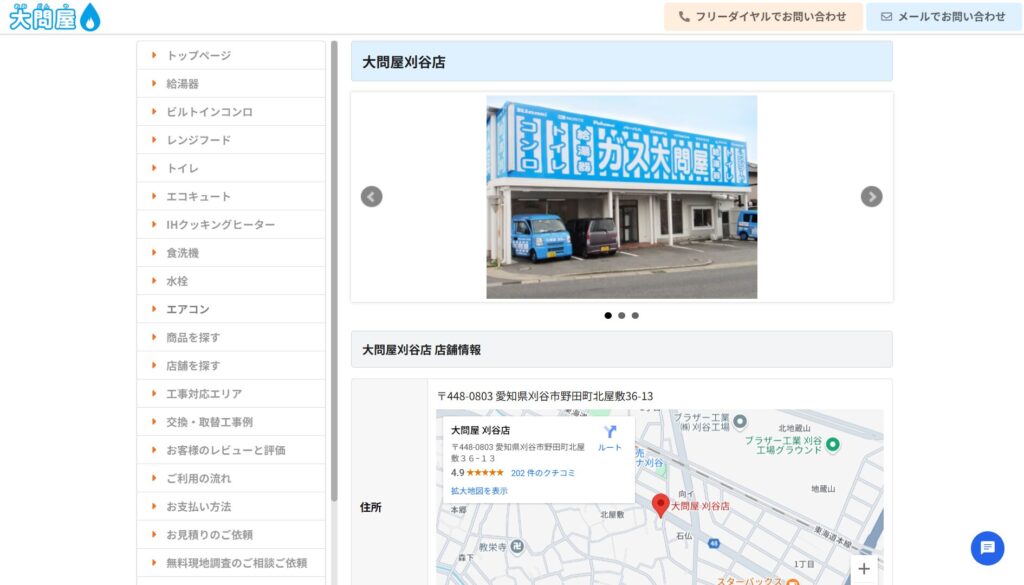The image size is (1024, 585).
Task: Open トップページ in the sidebar menu
Action: pyautogui.click(x=231, y=55)
